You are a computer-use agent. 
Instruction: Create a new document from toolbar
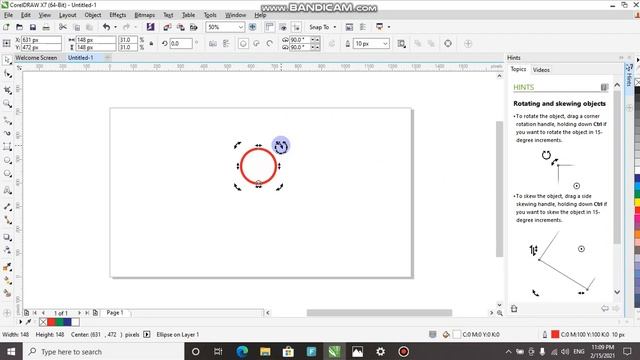click(x=6, y=27)
